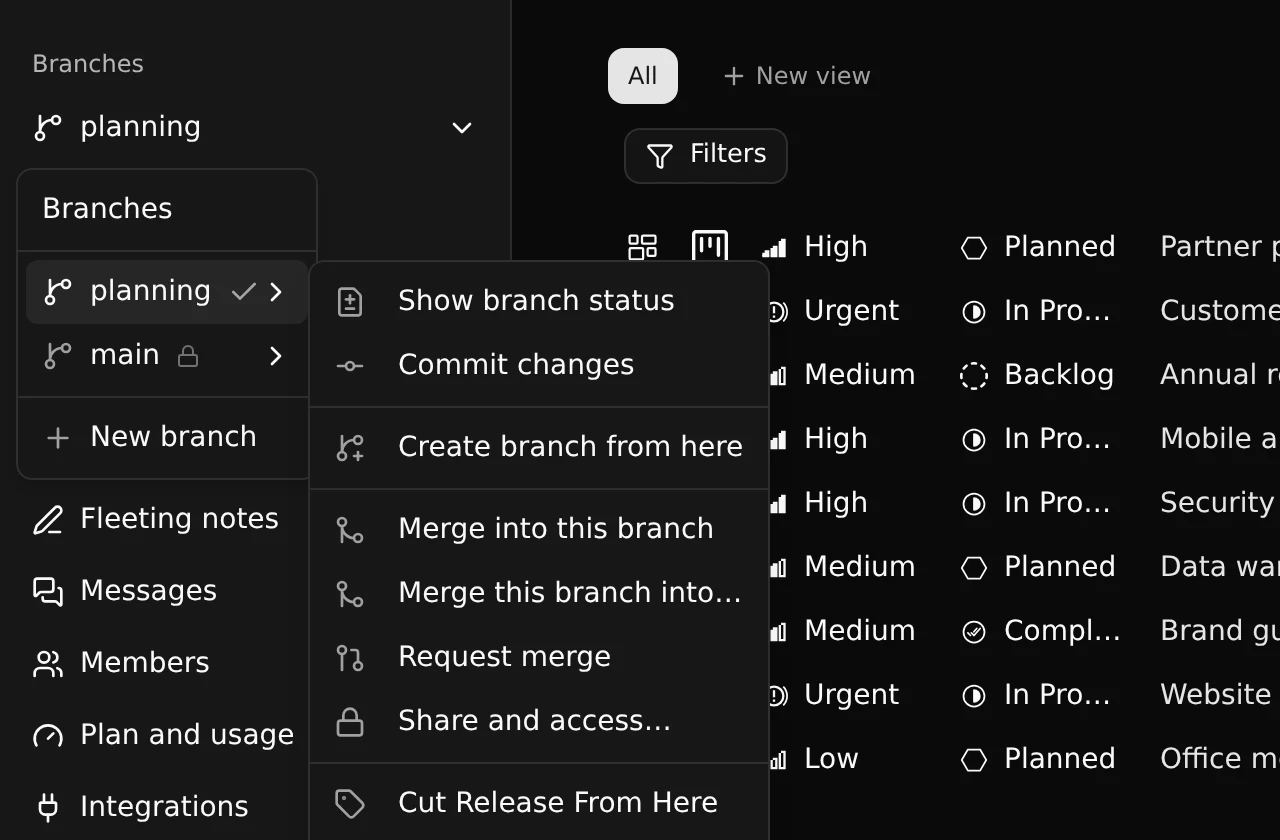1280x840 pixels.
Task: Open the planning branch dropdown chevron
Action: (462, 128)
